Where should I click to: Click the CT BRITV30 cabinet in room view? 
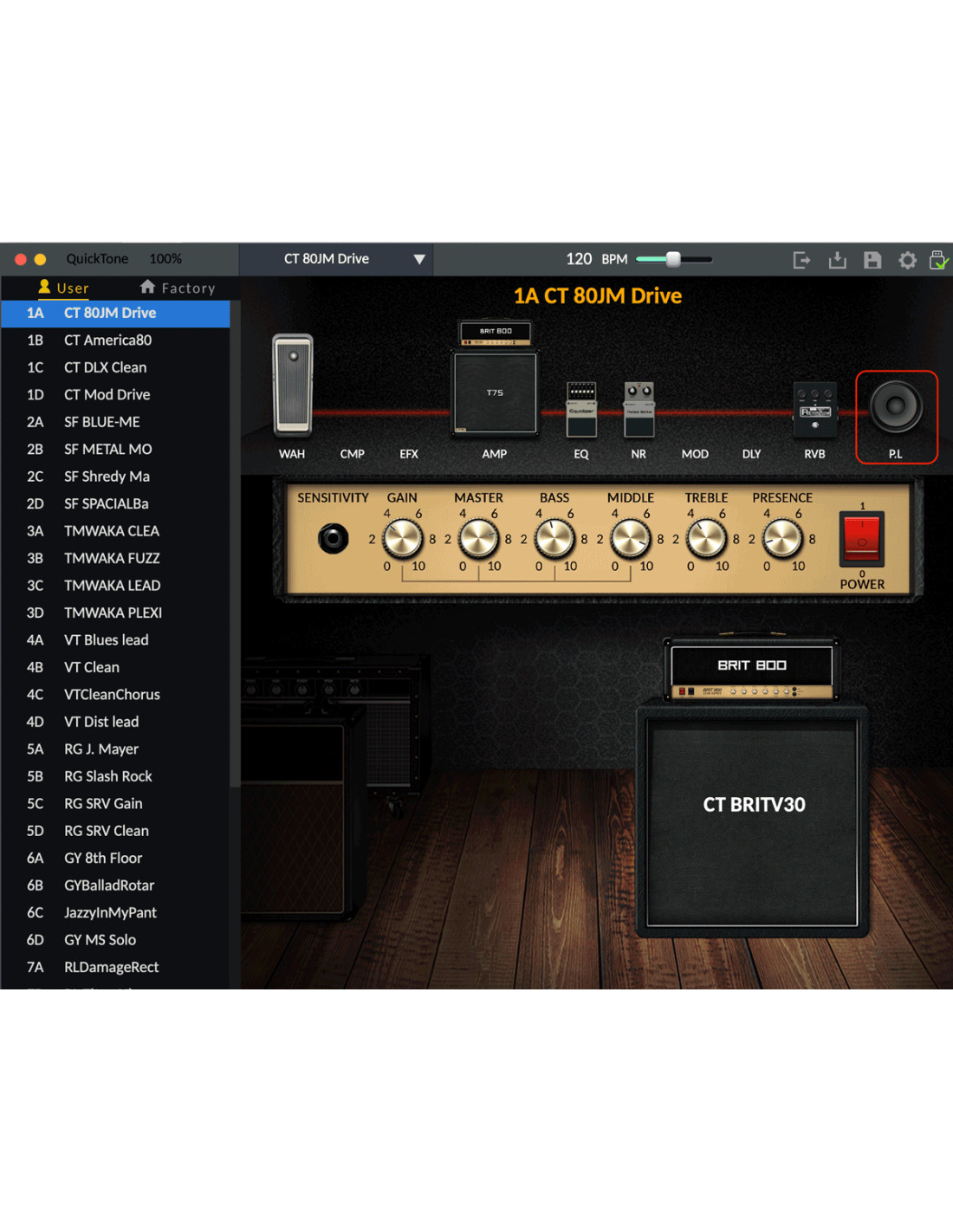point(752,821)
